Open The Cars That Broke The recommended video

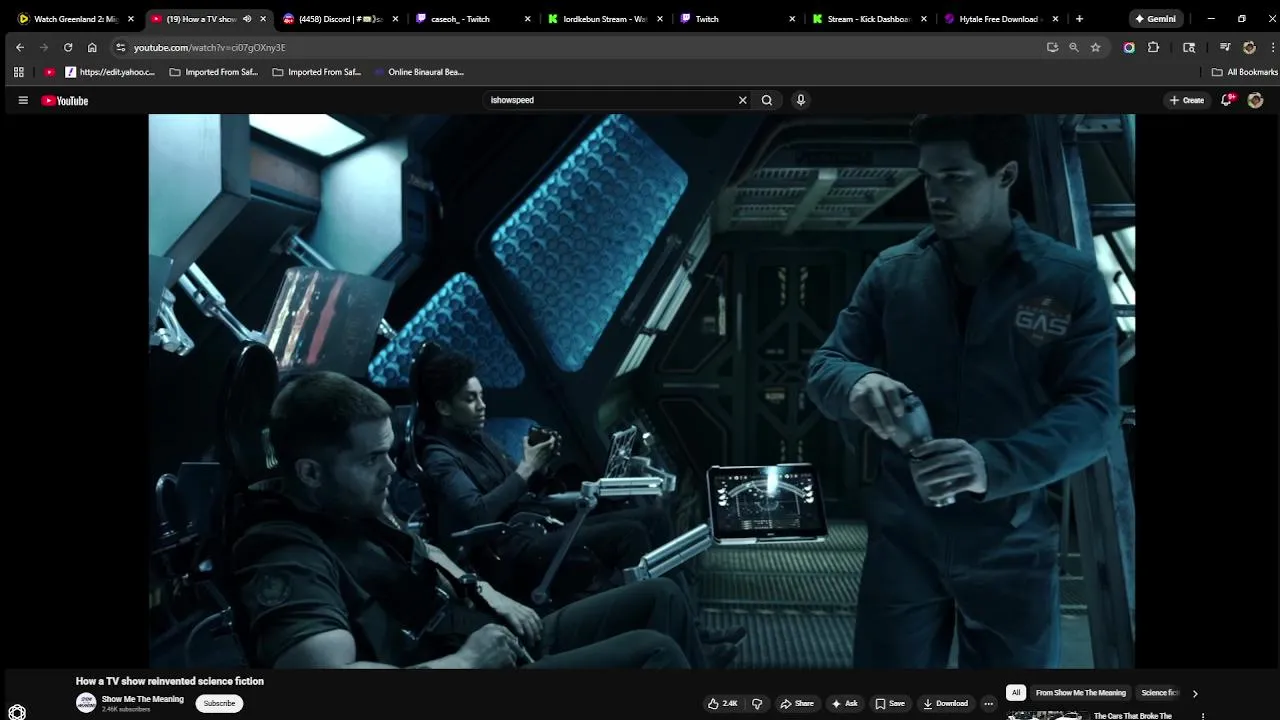(1133, 716)
